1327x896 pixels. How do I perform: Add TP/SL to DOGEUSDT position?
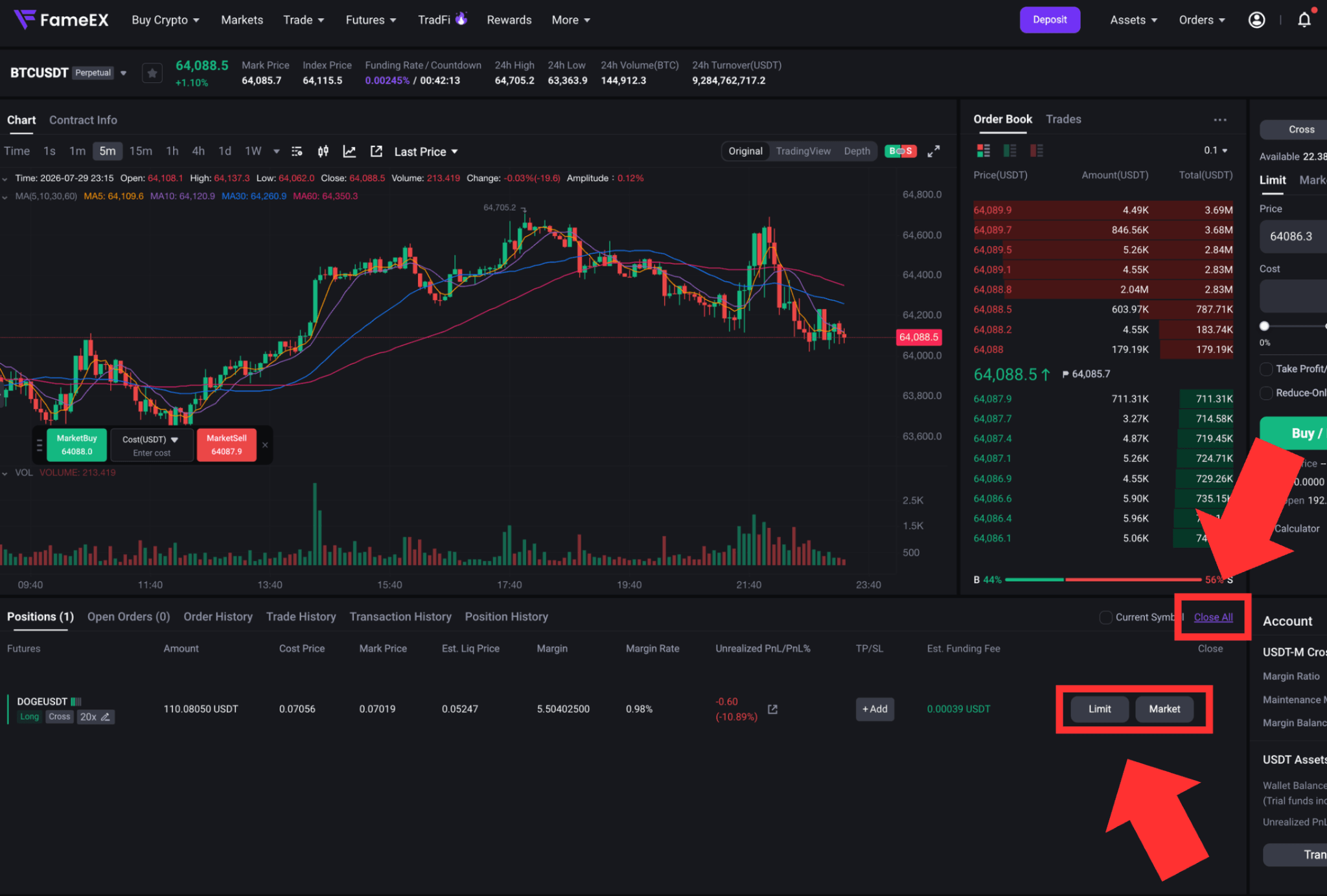point(875,709)
